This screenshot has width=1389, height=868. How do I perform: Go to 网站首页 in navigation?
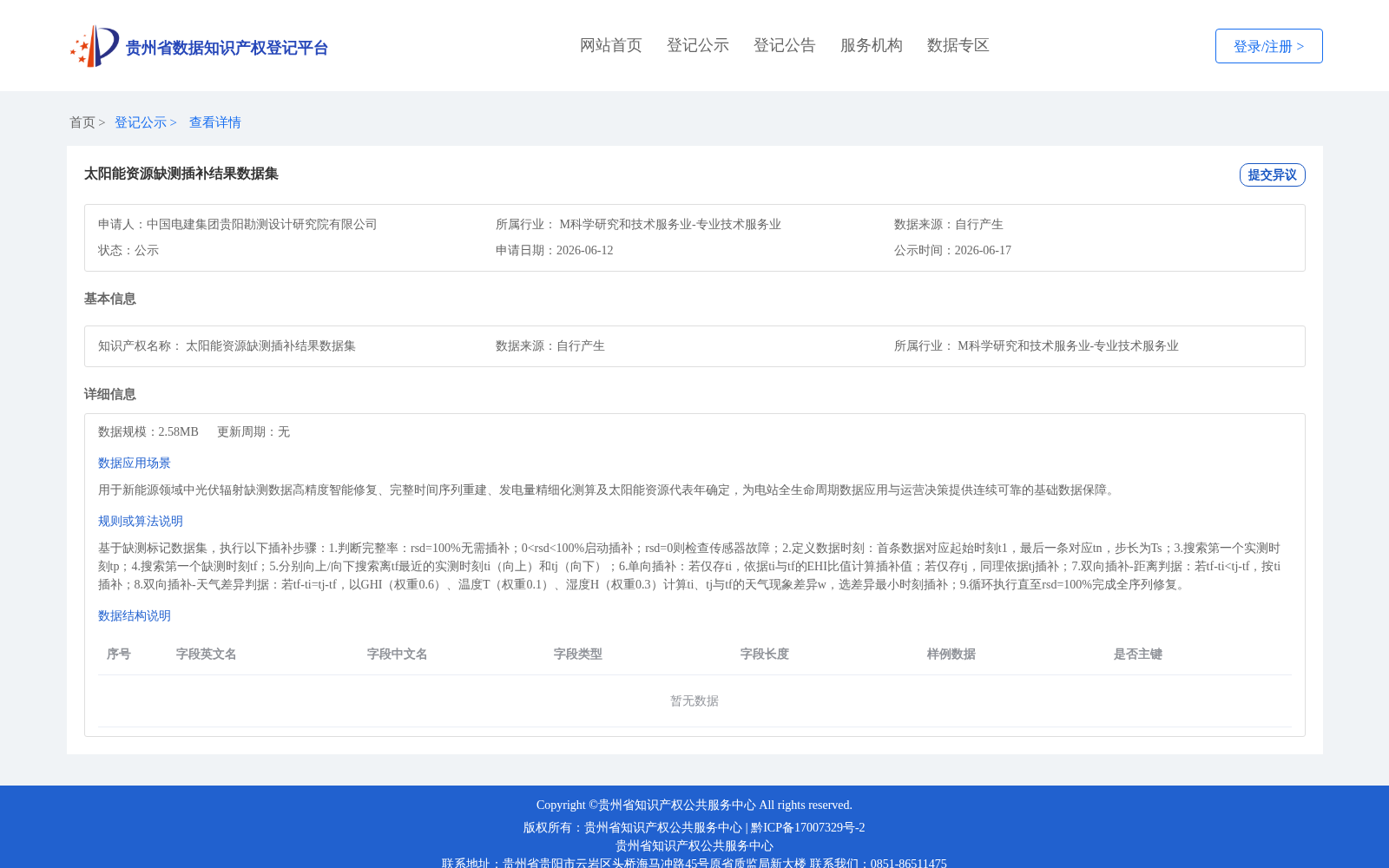click(x=611, y=45)
